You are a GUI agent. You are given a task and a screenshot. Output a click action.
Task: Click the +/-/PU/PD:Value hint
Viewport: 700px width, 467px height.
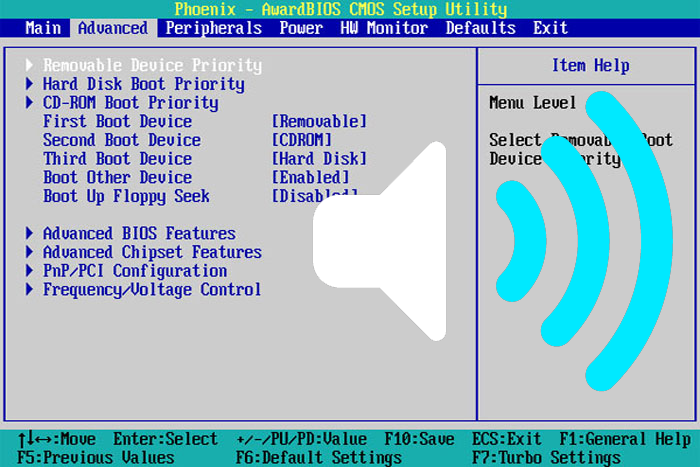(x=301, y=439)
